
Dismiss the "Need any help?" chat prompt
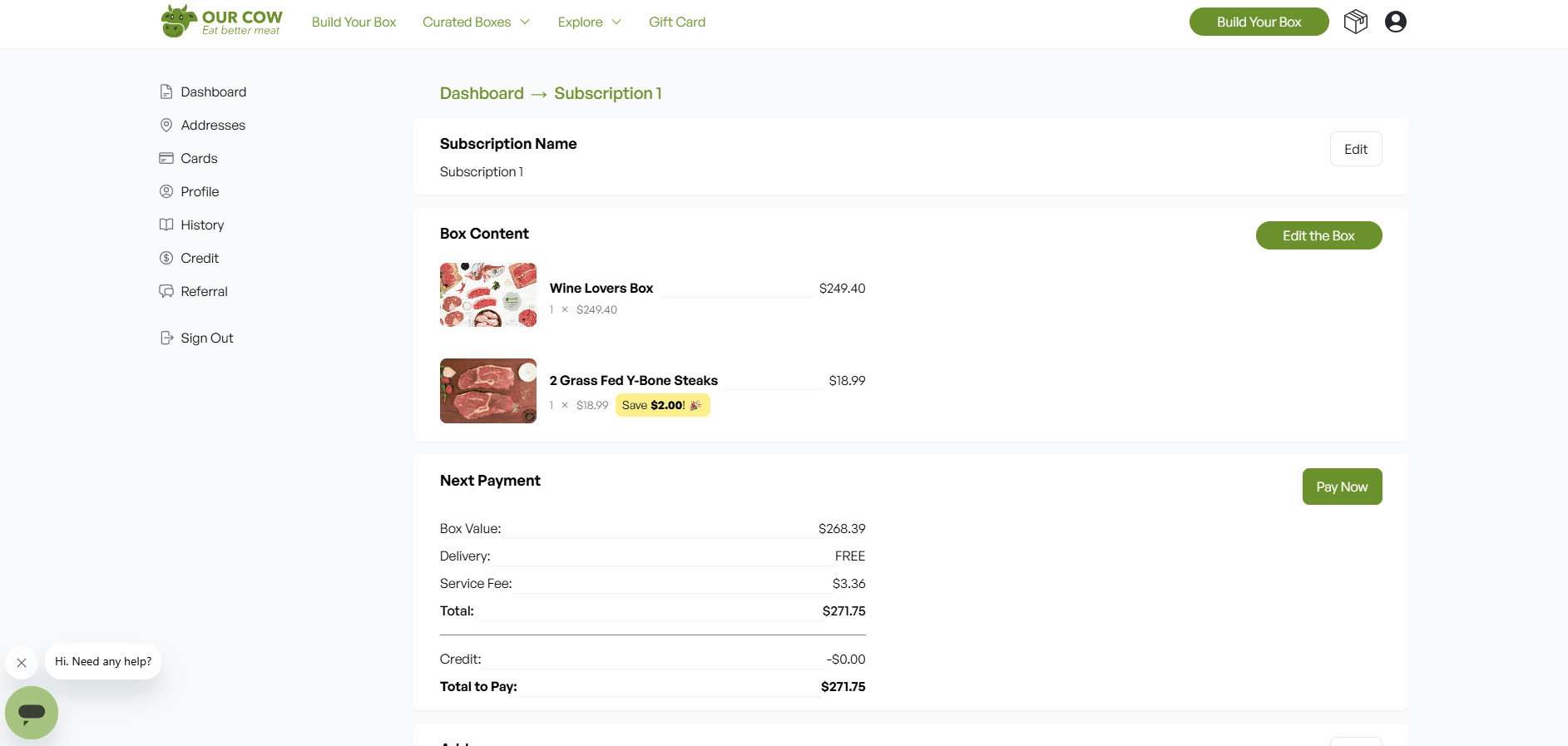[22, 663]
